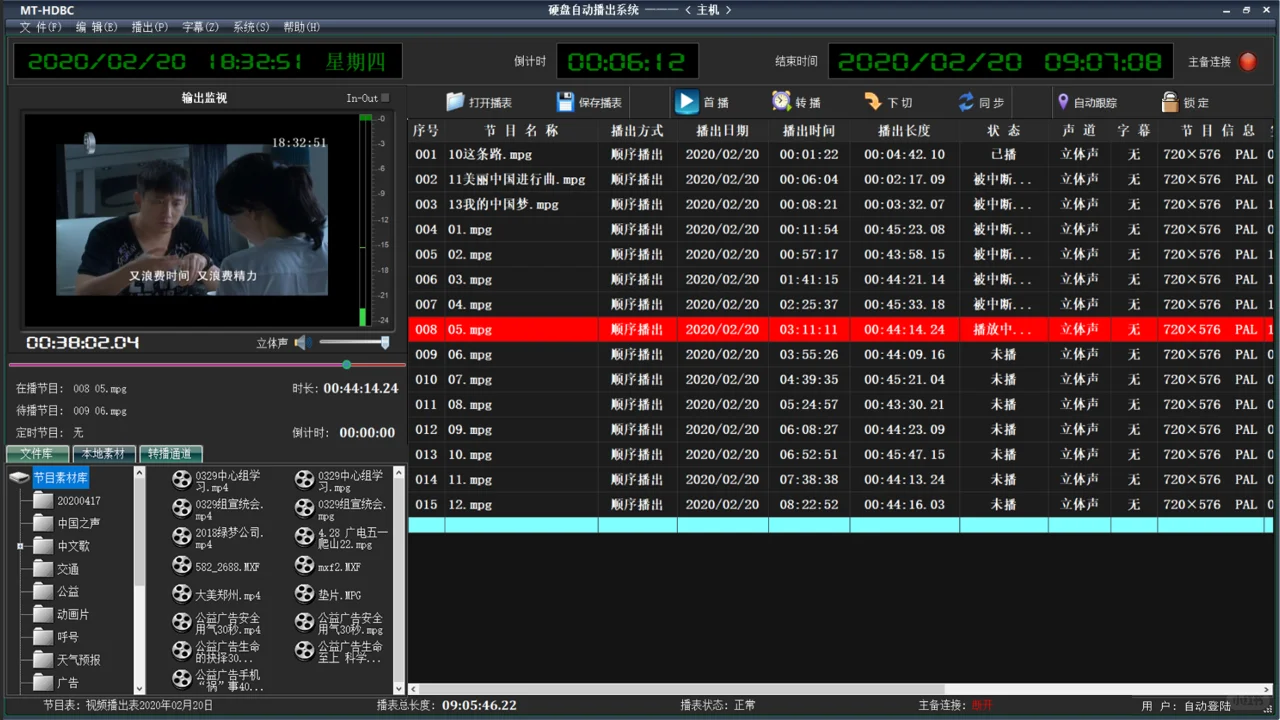Click the 播出长度 column header
The image size is (1280, 720).
point(905,131)
